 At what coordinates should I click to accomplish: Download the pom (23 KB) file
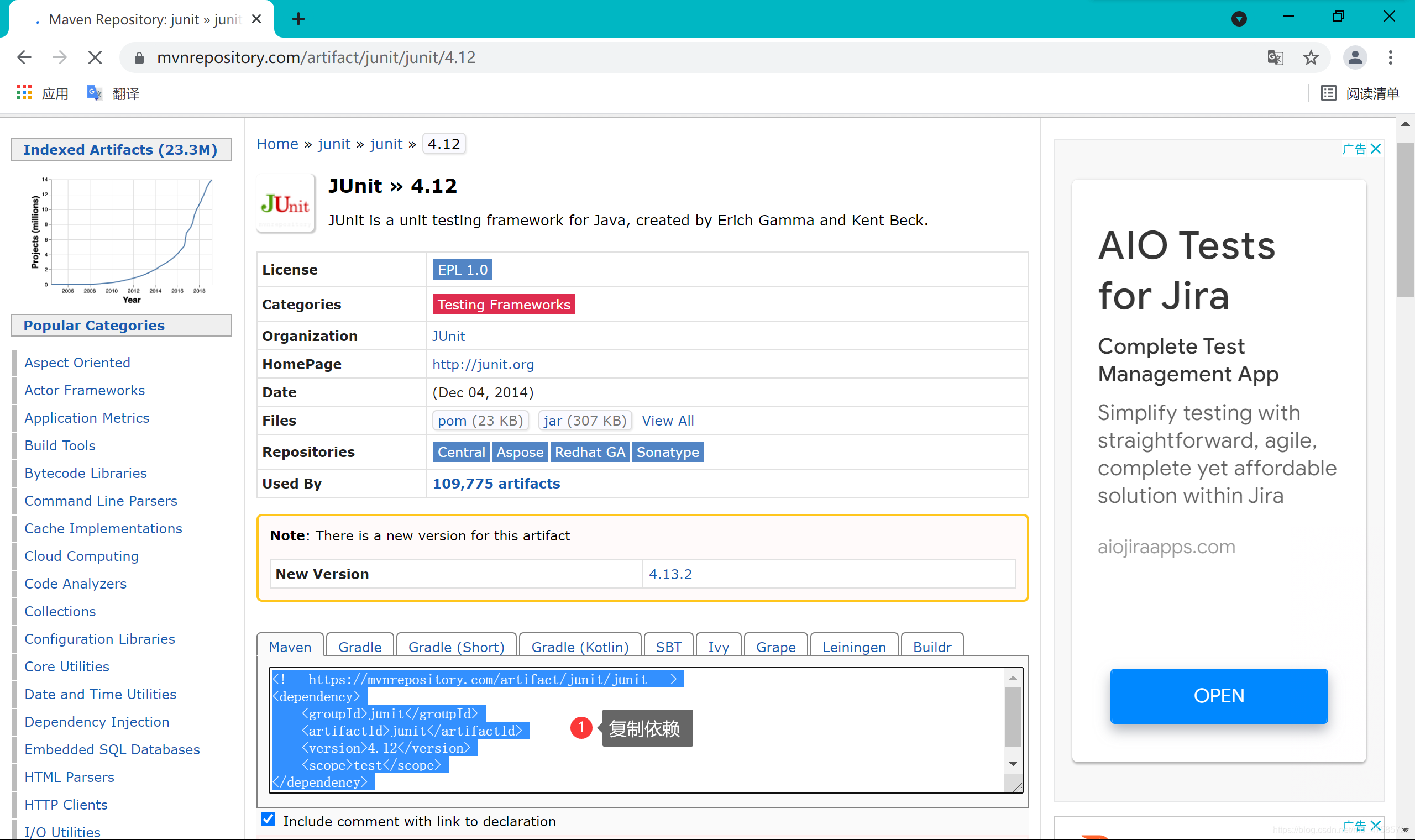point(480,421)
